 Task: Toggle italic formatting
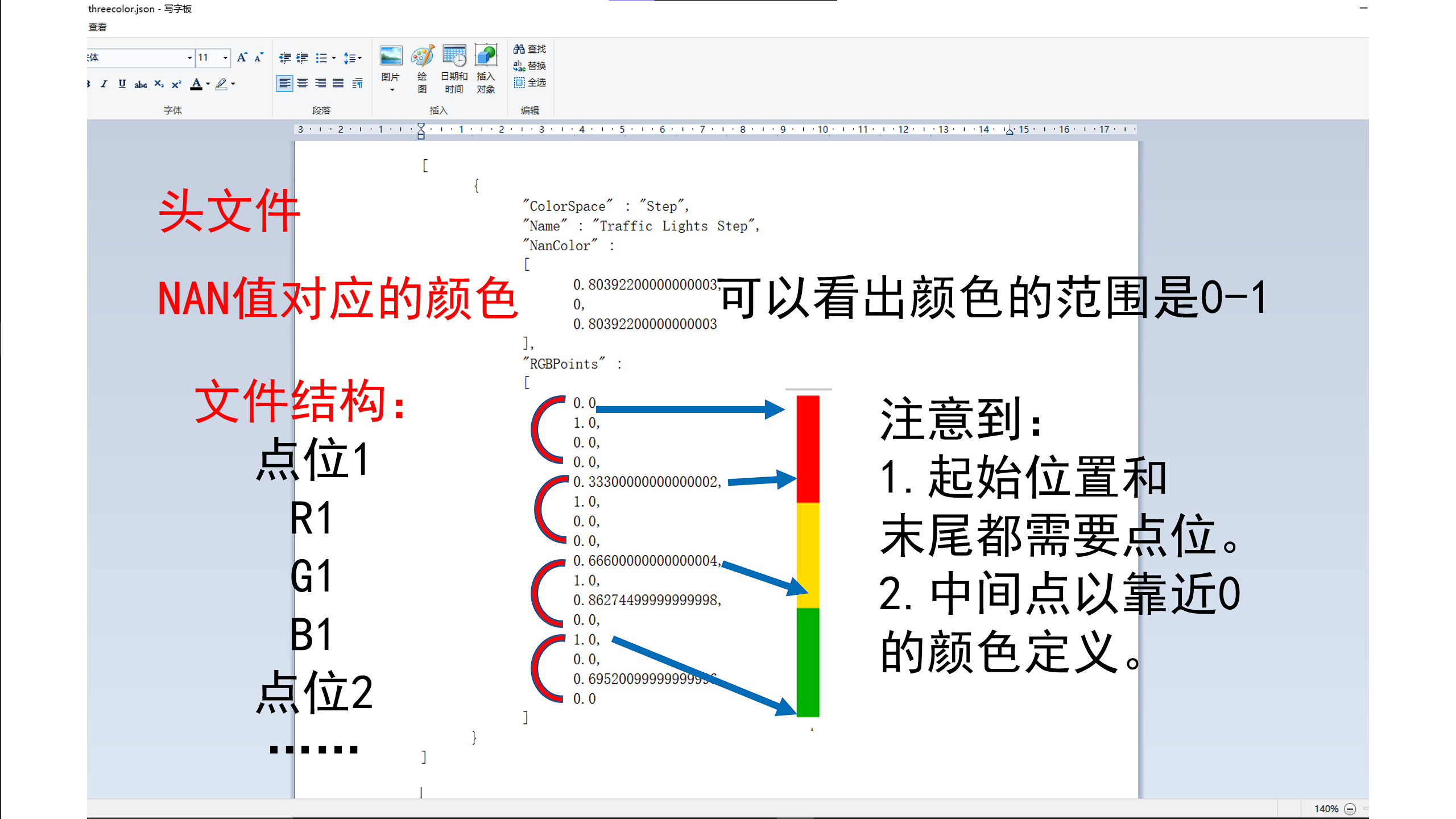click(104, 84)
